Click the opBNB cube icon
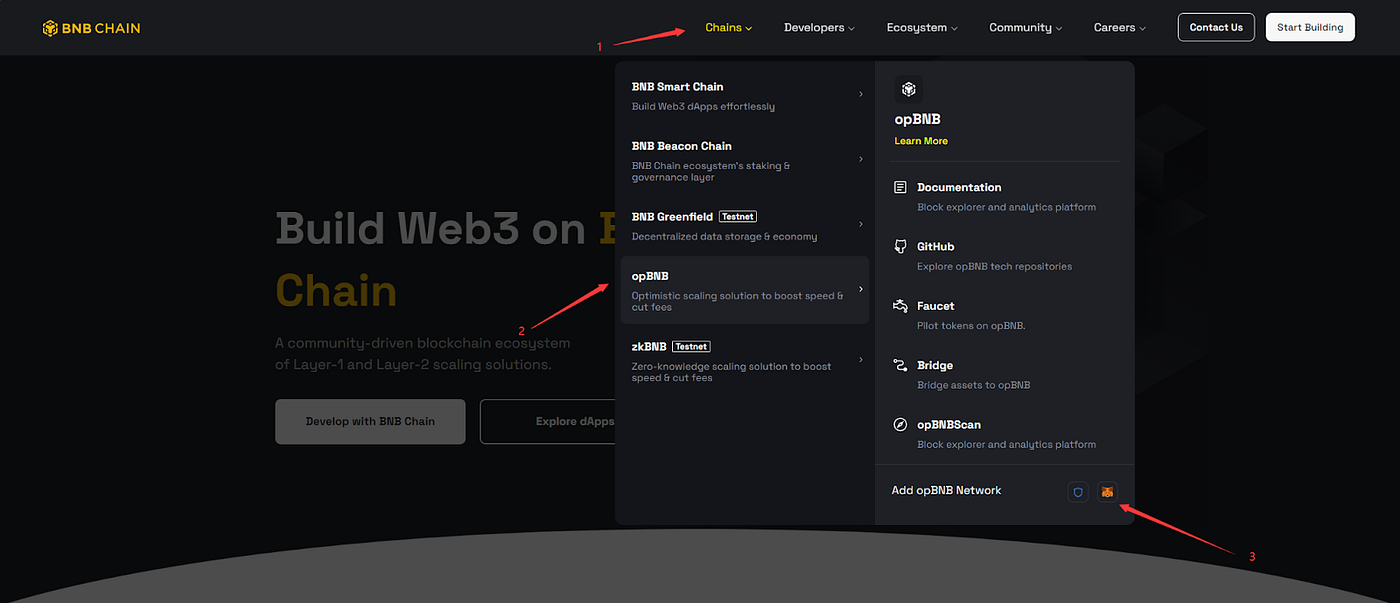Screen dimensions: 1400x603 [908, 90]
